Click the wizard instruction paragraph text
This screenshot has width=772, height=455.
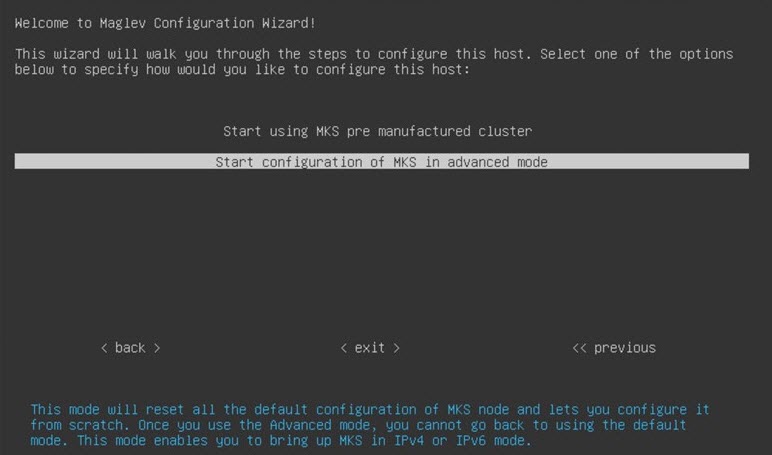374,62
